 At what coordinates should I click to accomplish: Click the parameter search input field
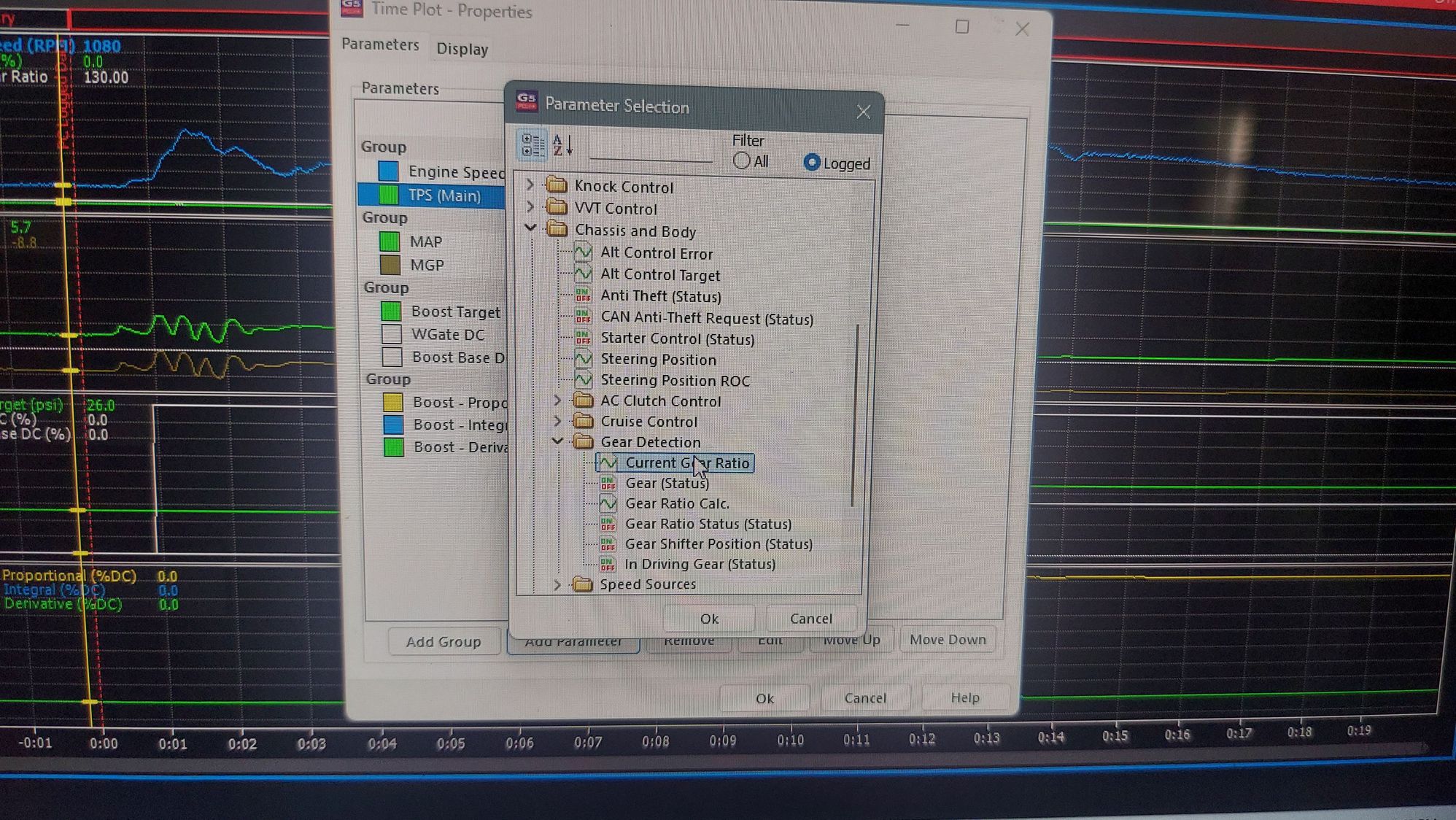(651, 150)
